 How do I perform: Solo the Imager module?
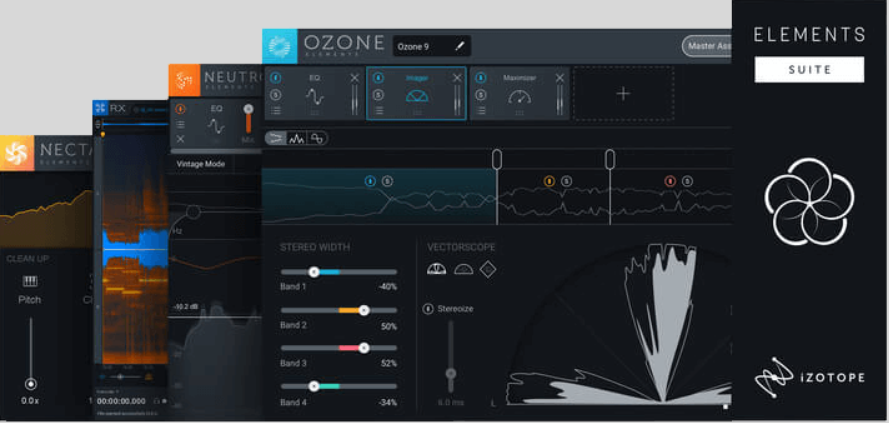click(378, 95)
